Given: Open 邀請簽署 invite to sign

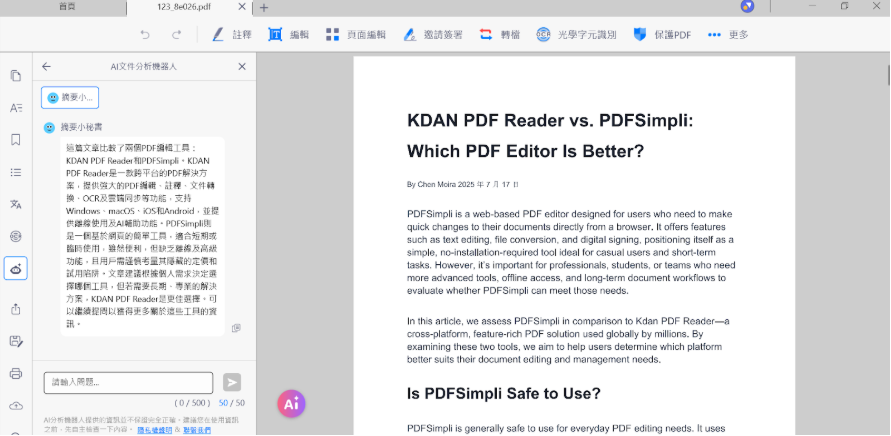Looking at the screenshot, I should point(433,35).
